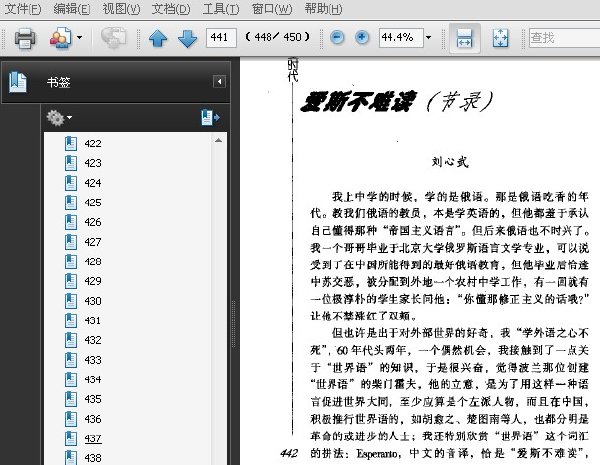600x465 pixels.
Task: Select bookmark 427
Action: [93, 242]
